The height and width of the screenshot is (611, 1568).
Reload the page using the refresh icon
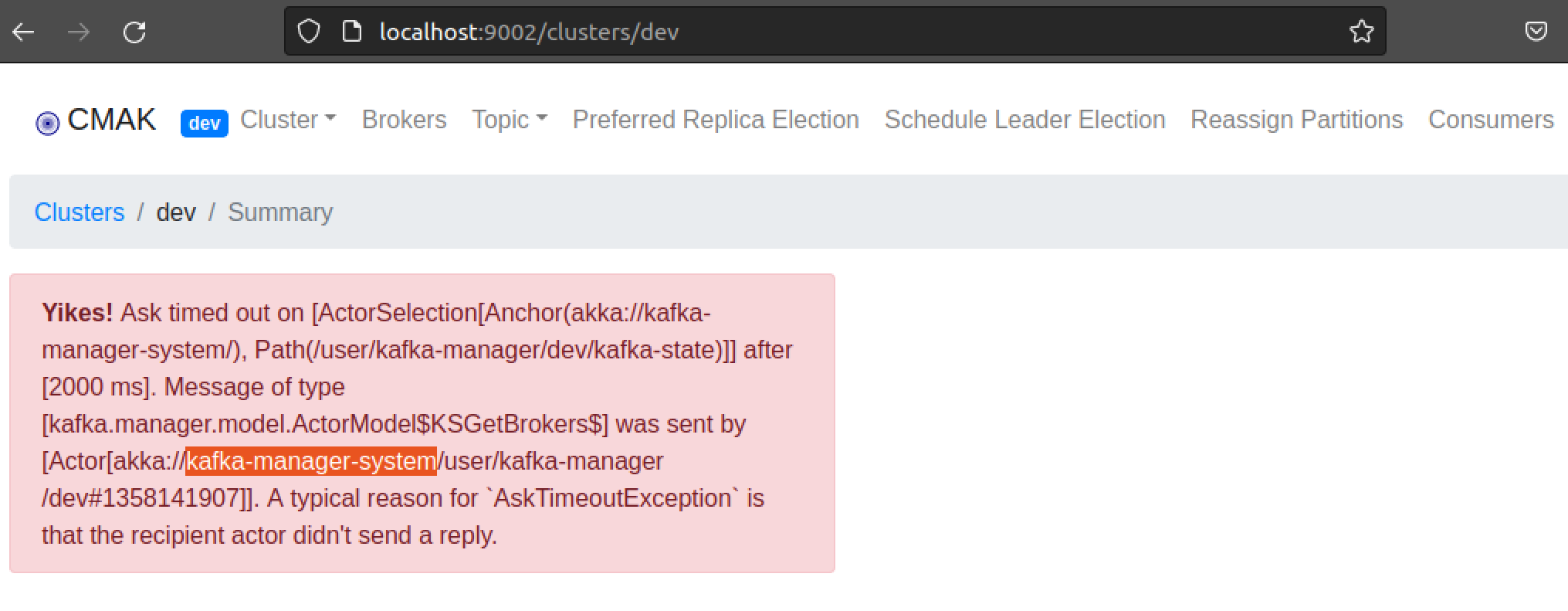tap(134, 32)
